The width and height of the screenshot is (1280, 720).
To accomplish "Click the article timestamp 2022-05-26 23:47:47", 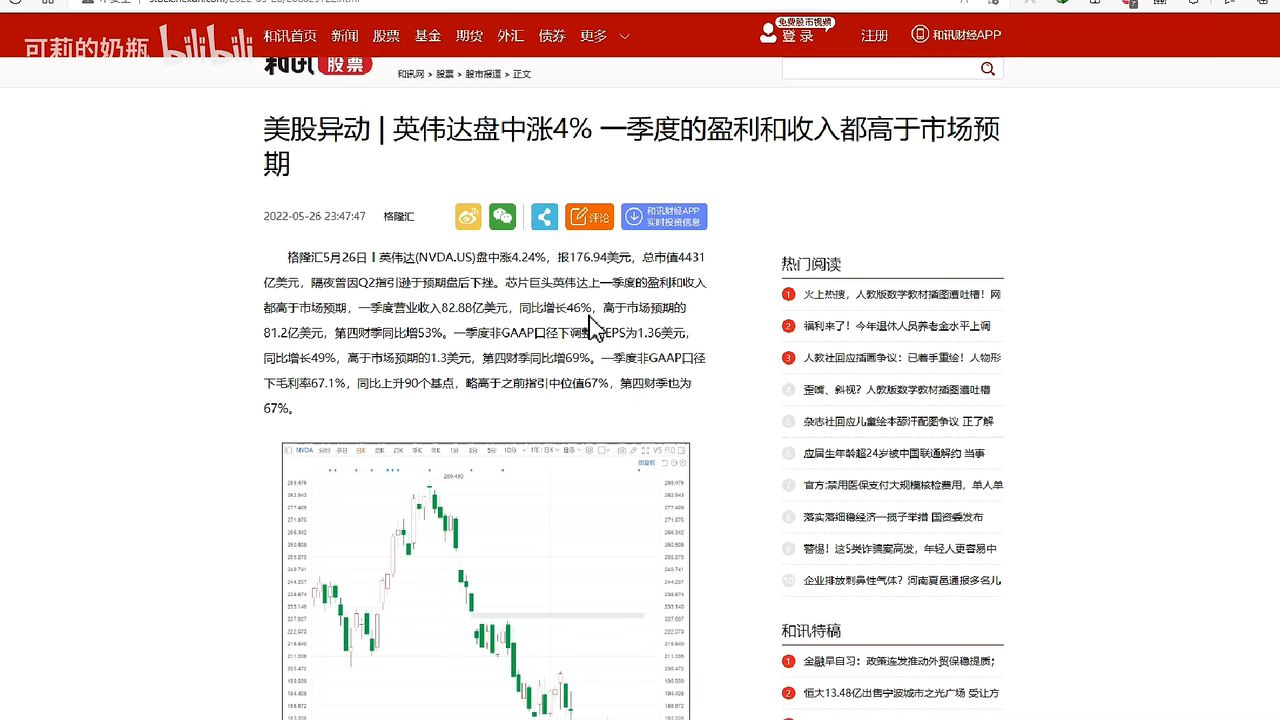I will (x=314, y=217).
